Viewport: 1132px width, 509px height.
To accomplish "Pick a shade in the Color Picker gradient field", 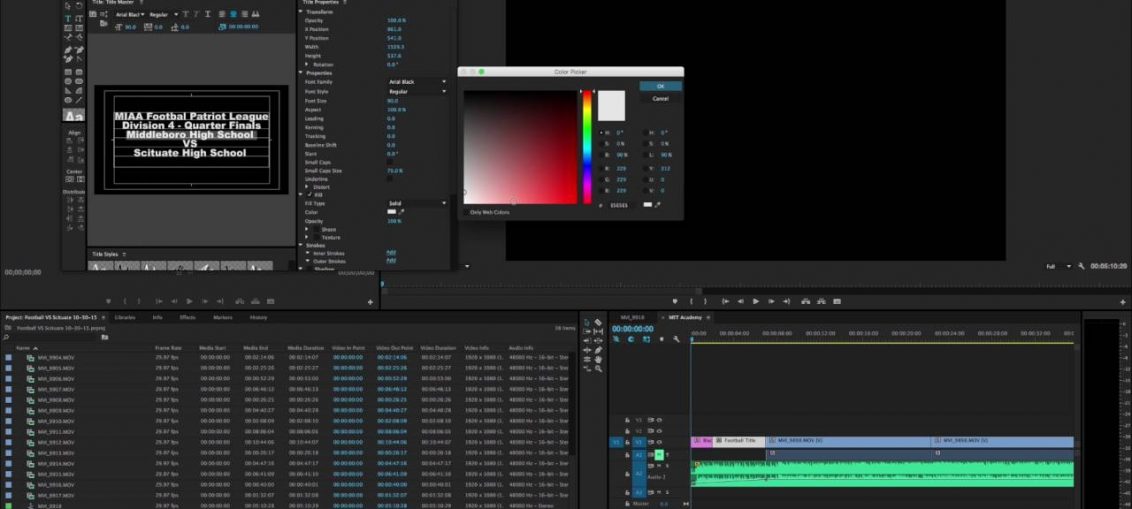I will [x=520, y=147].
